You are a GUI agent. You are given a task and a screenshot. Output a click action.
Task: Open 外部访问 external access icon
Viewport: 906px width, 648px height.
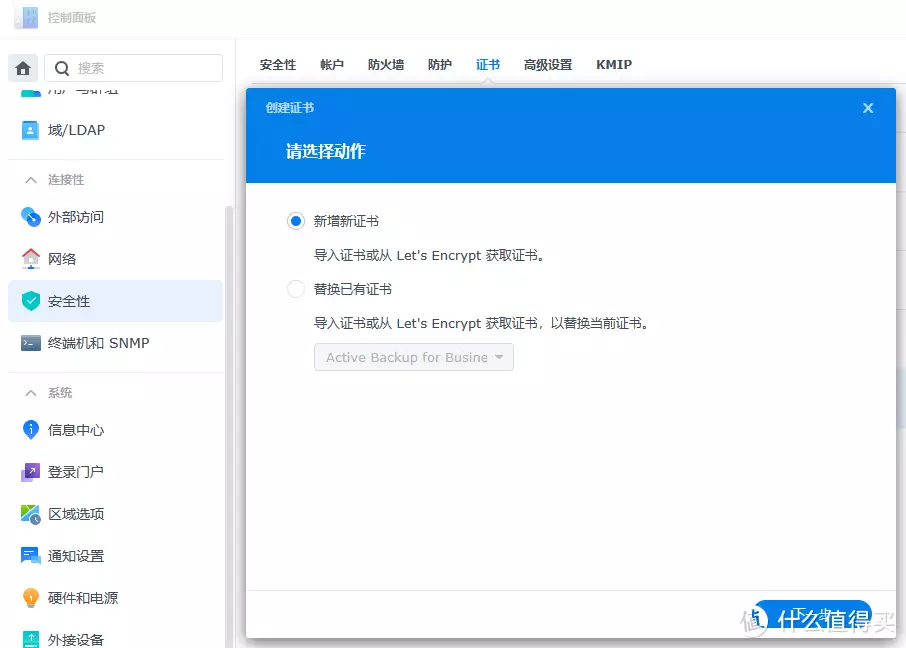31,217
